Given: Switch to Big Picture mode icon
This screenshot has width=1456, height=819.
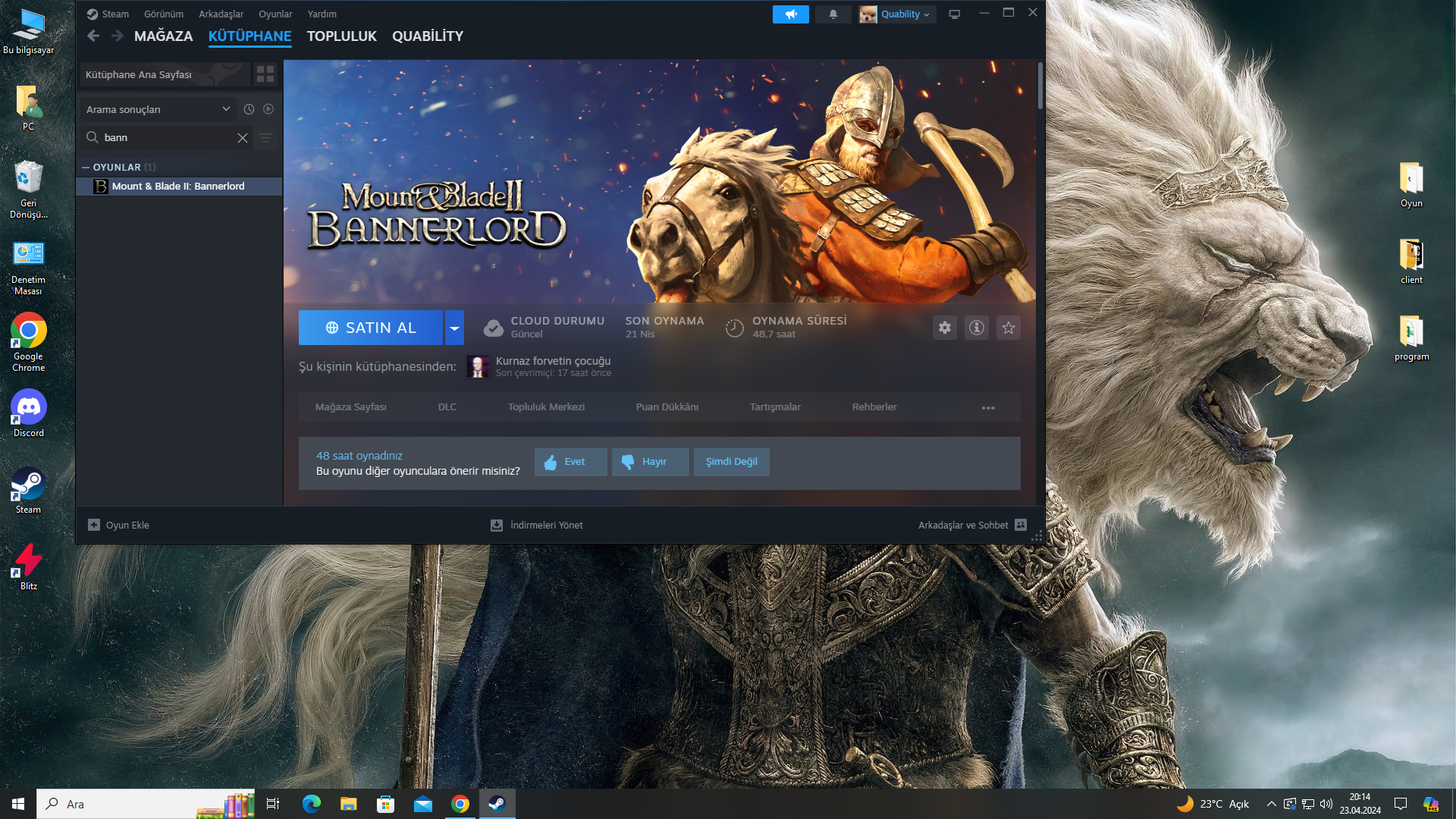Looking at the screenshot, I should 954,14.
